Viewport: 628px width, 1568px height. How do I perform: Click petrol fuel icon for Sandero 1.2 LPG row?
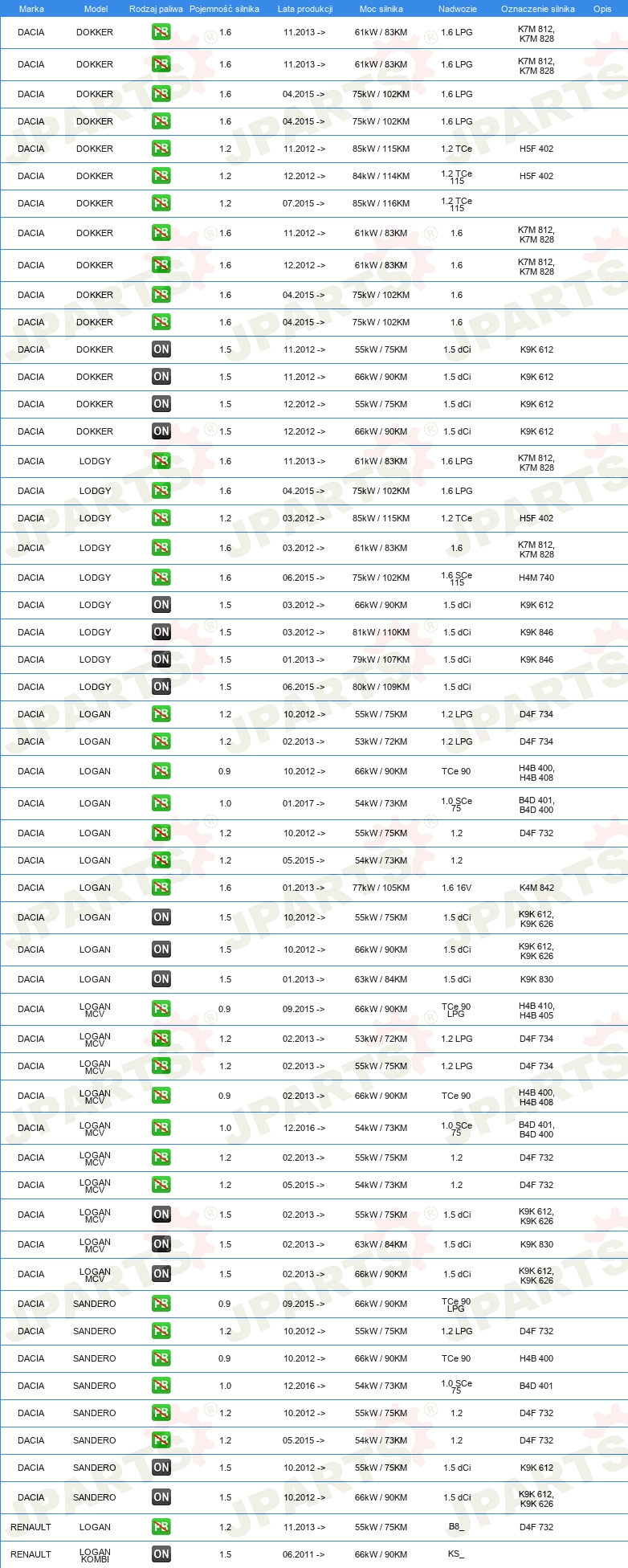click(161, 1331)
